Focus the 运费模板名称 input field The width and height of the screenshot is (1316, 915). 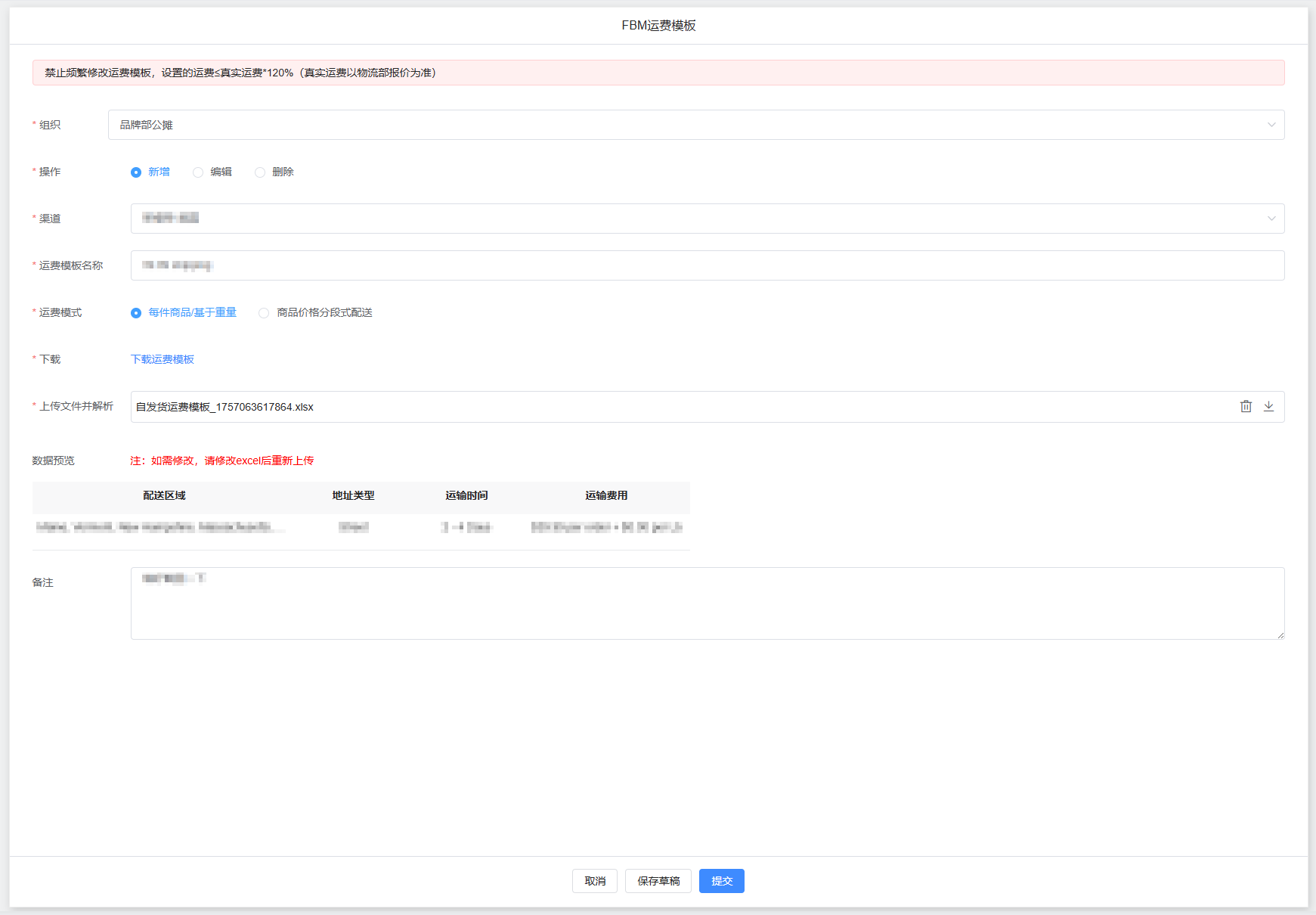[x=707, y=265]
